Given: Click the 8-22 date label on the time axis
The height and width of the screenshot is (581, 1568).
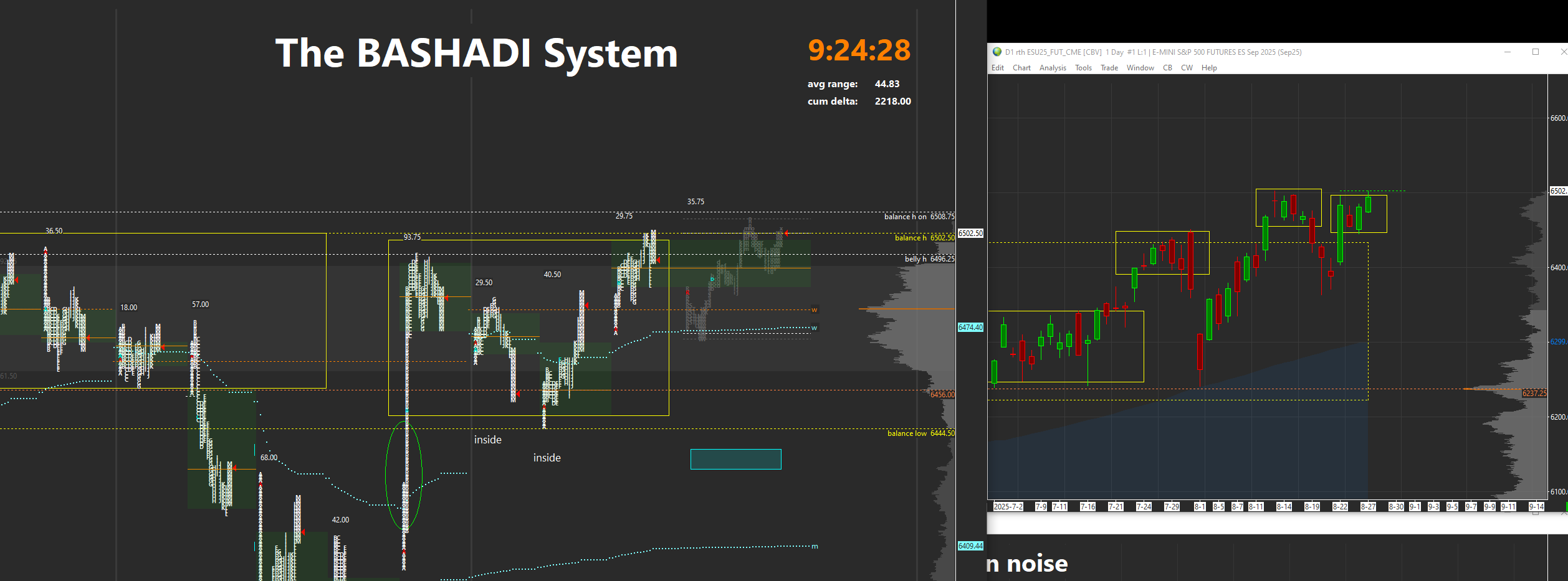Looking at the screenshot, I should click(x=1340, y=507).
